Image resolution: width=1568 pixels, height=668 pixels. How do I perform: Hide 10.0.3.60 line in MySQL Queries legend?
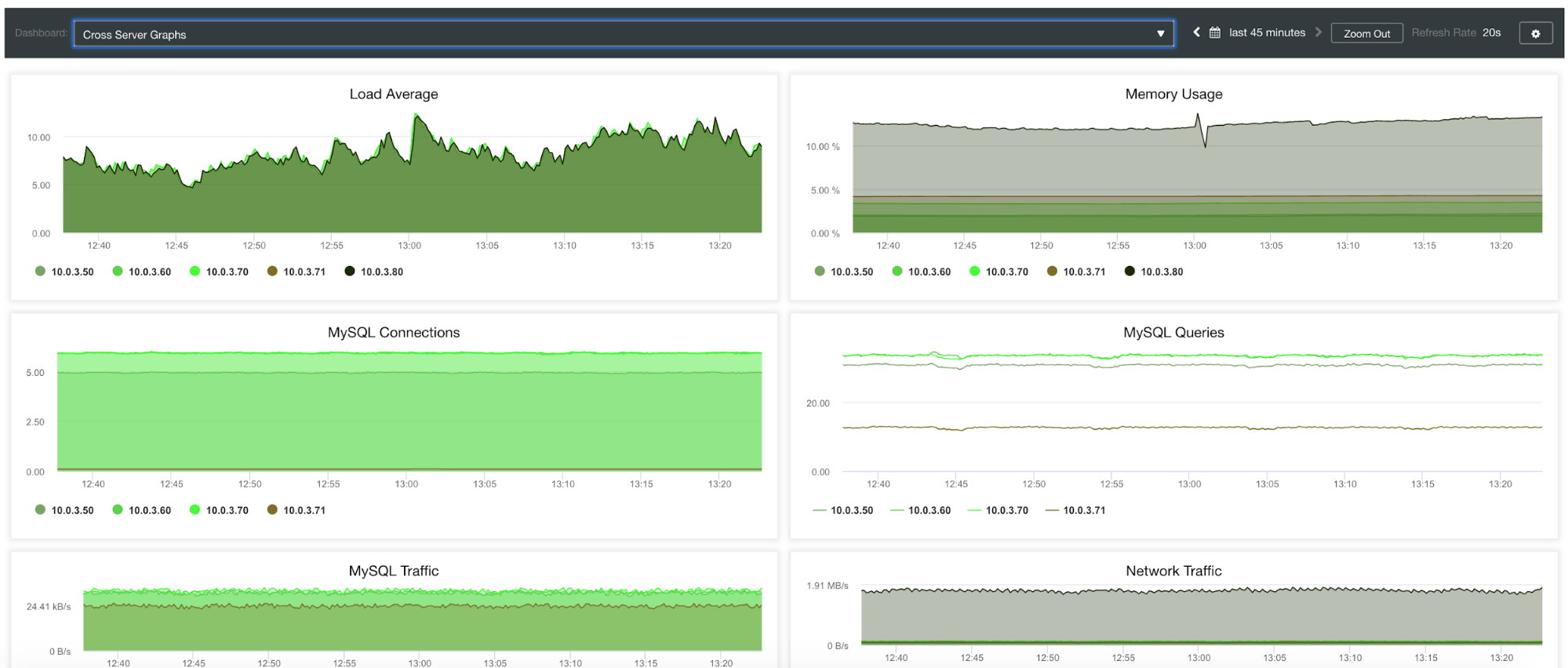tap(921, 510)
